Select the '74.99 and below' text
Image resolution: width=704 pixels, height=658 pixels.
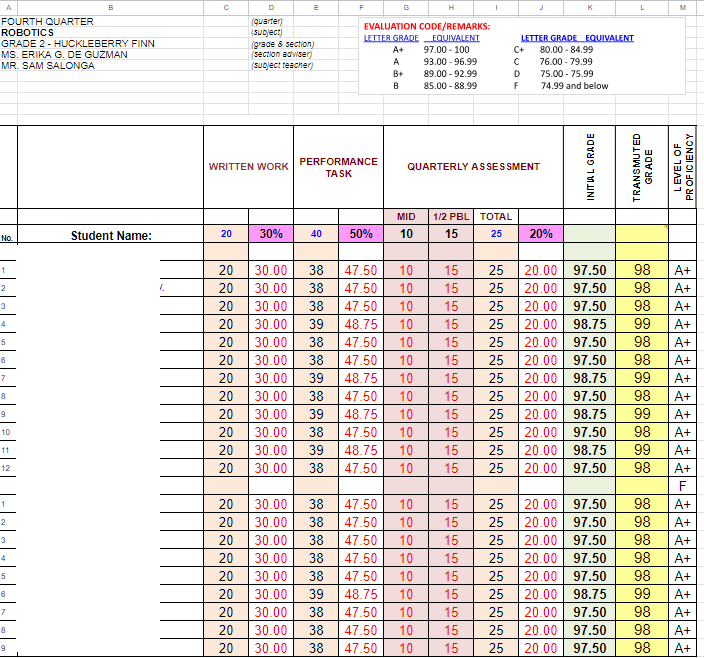click(574, 86)
